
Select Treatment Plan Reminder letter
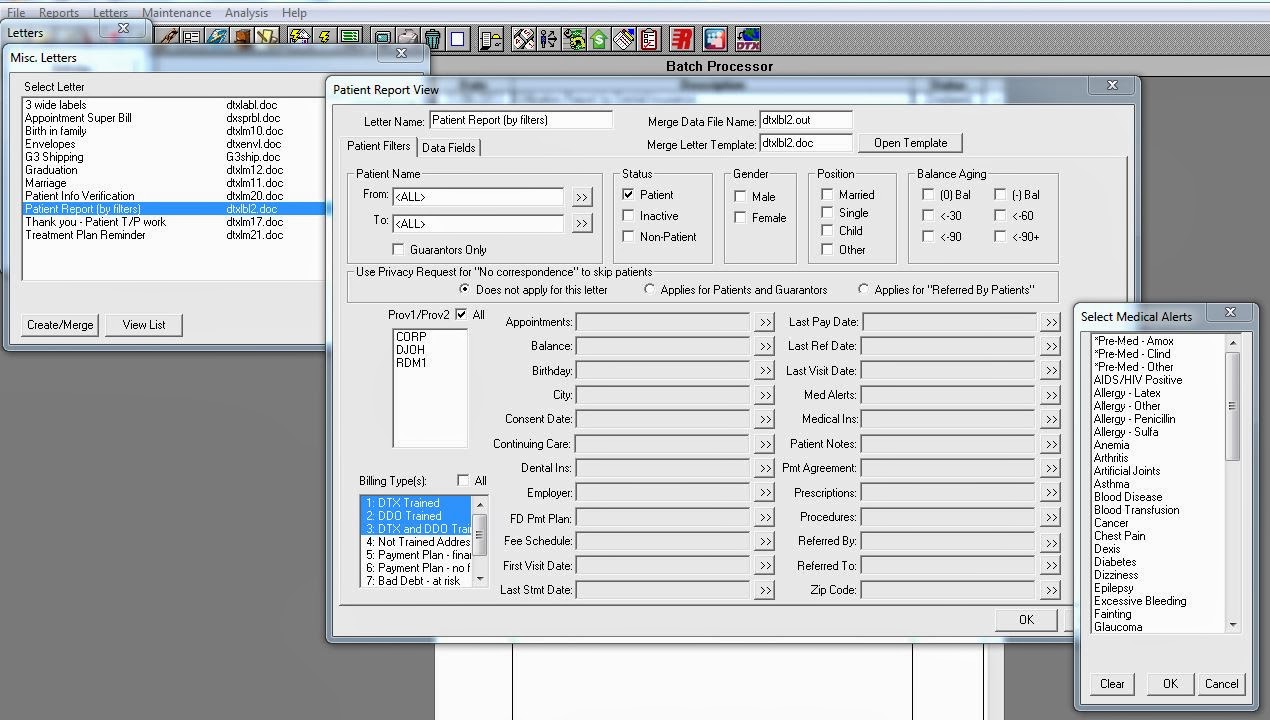85,235
